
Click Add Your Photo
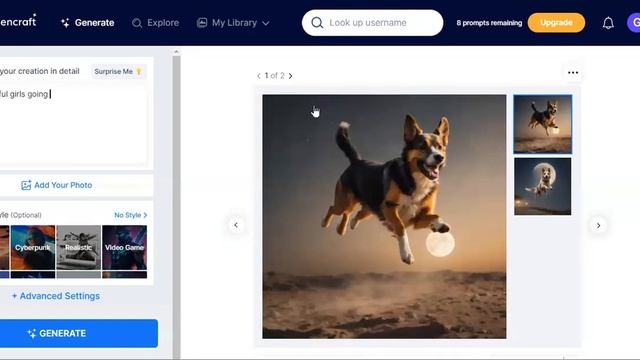pyautogui.click(x=56, y=185)
